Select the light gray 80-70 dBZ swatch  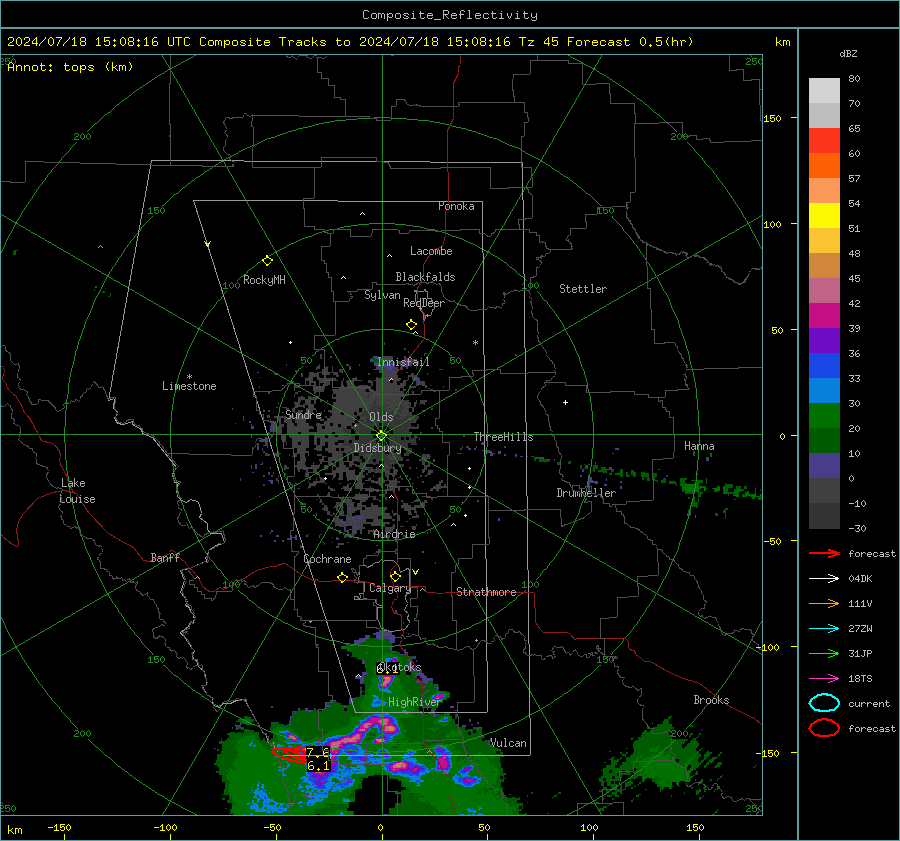pos(824,91)
